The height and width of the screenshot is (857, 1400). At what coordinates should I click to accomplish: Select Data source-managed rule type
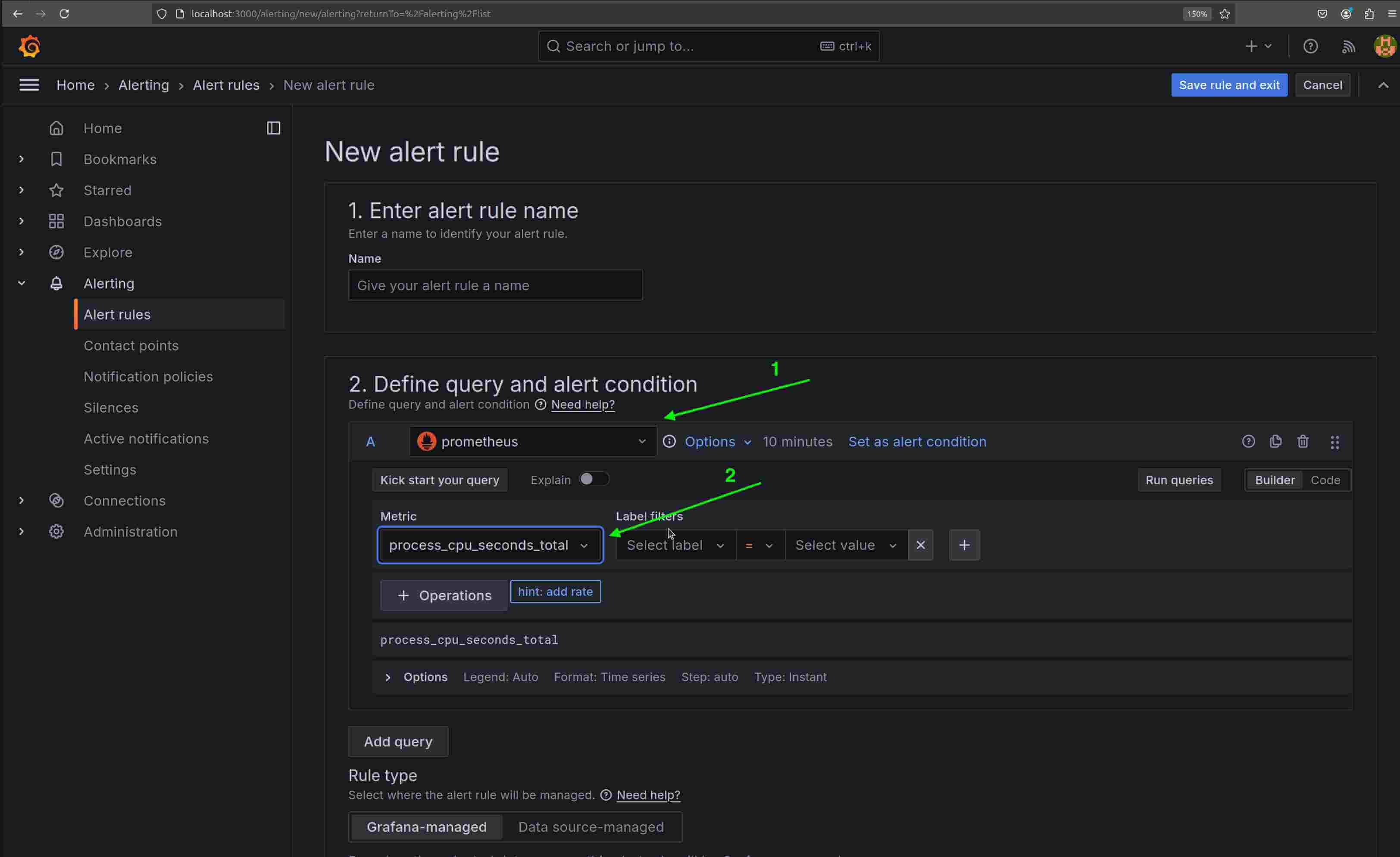(591, 827)
